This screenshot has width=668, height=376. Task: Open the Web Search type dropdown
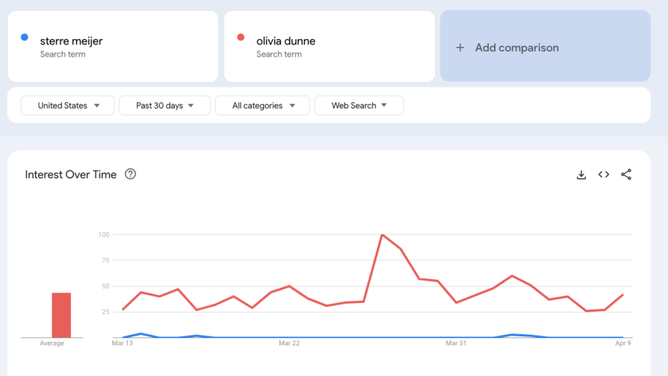pyautogui.click(x=359, y=106)
